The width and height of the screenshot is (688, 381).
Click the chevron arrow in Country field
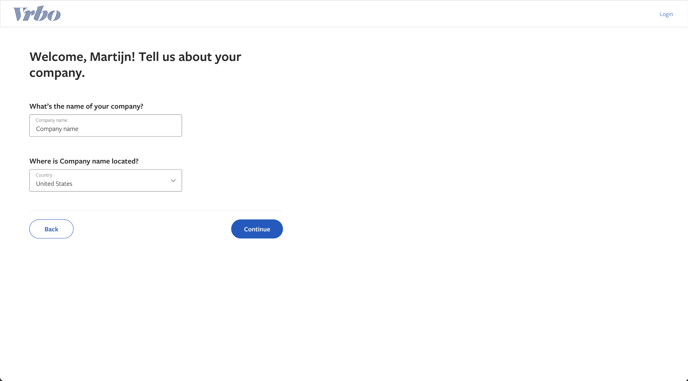click(x=173, y=180)
